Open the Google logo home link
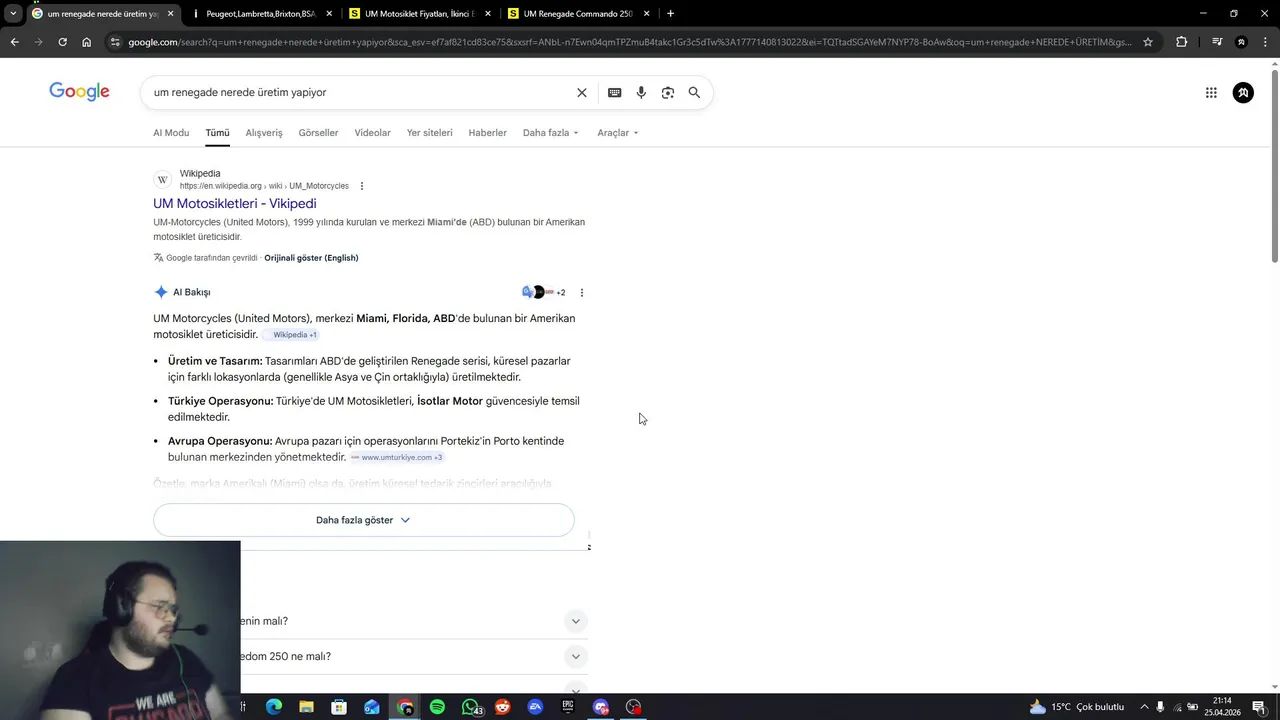 pyautogui.click(x=79, y=92)
